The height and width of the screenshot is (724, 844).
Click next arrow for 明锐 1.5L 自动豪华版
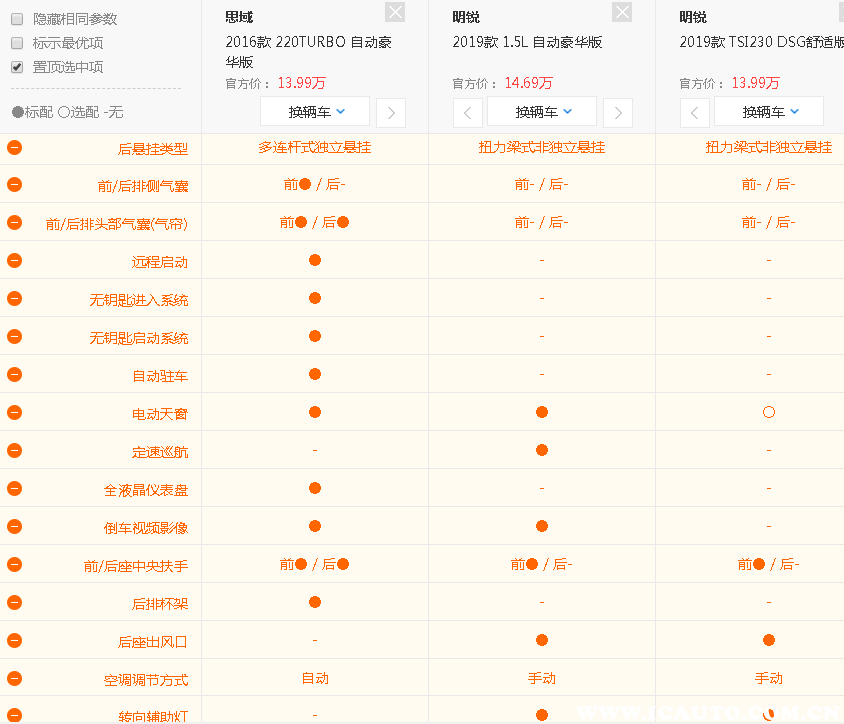[x=618, y=113]
